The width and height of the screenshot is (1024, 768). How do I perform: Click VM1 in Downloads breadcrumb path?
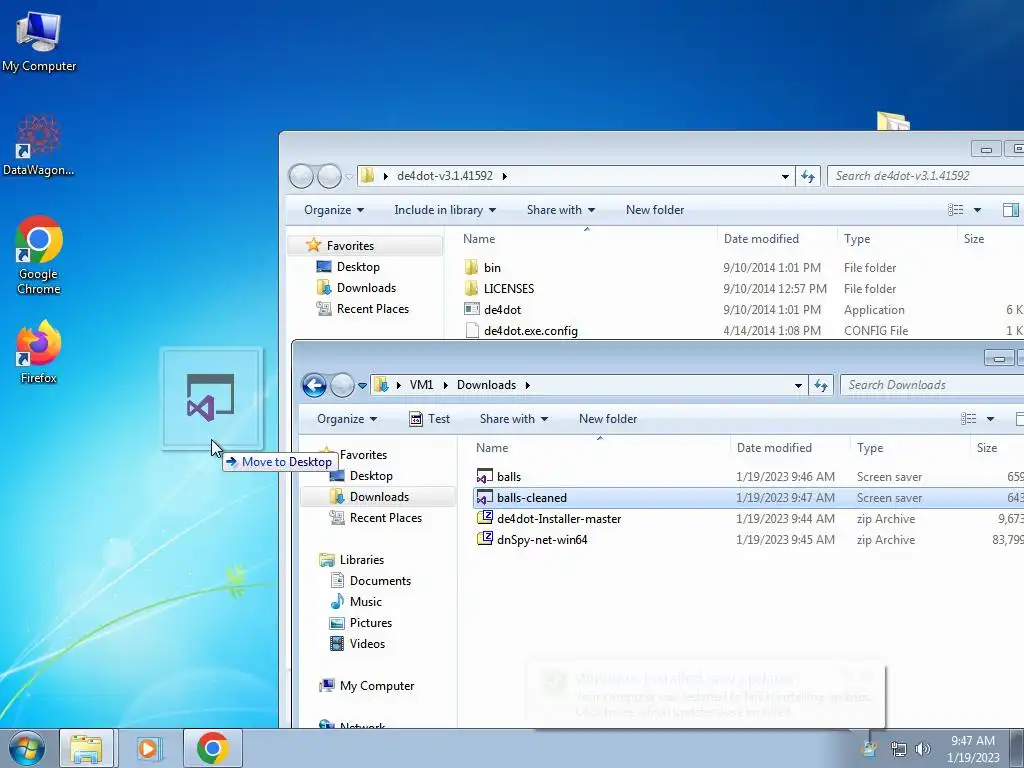click(421, 385)
